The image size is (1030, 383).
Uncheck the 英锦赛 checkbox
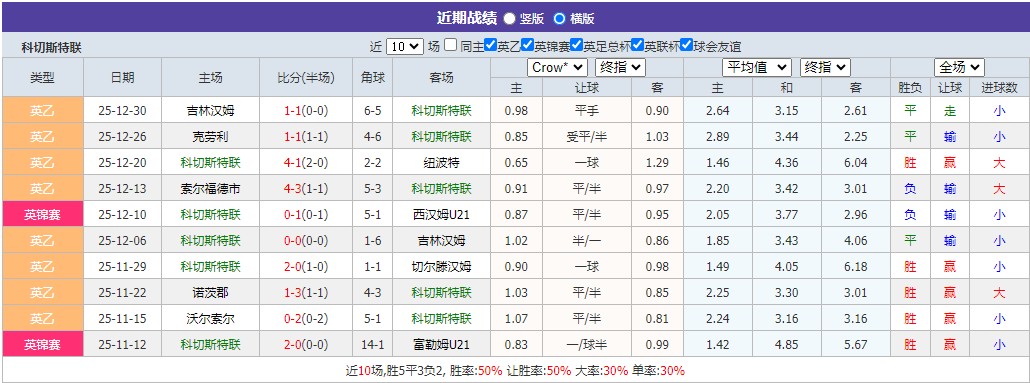(527, 45)
